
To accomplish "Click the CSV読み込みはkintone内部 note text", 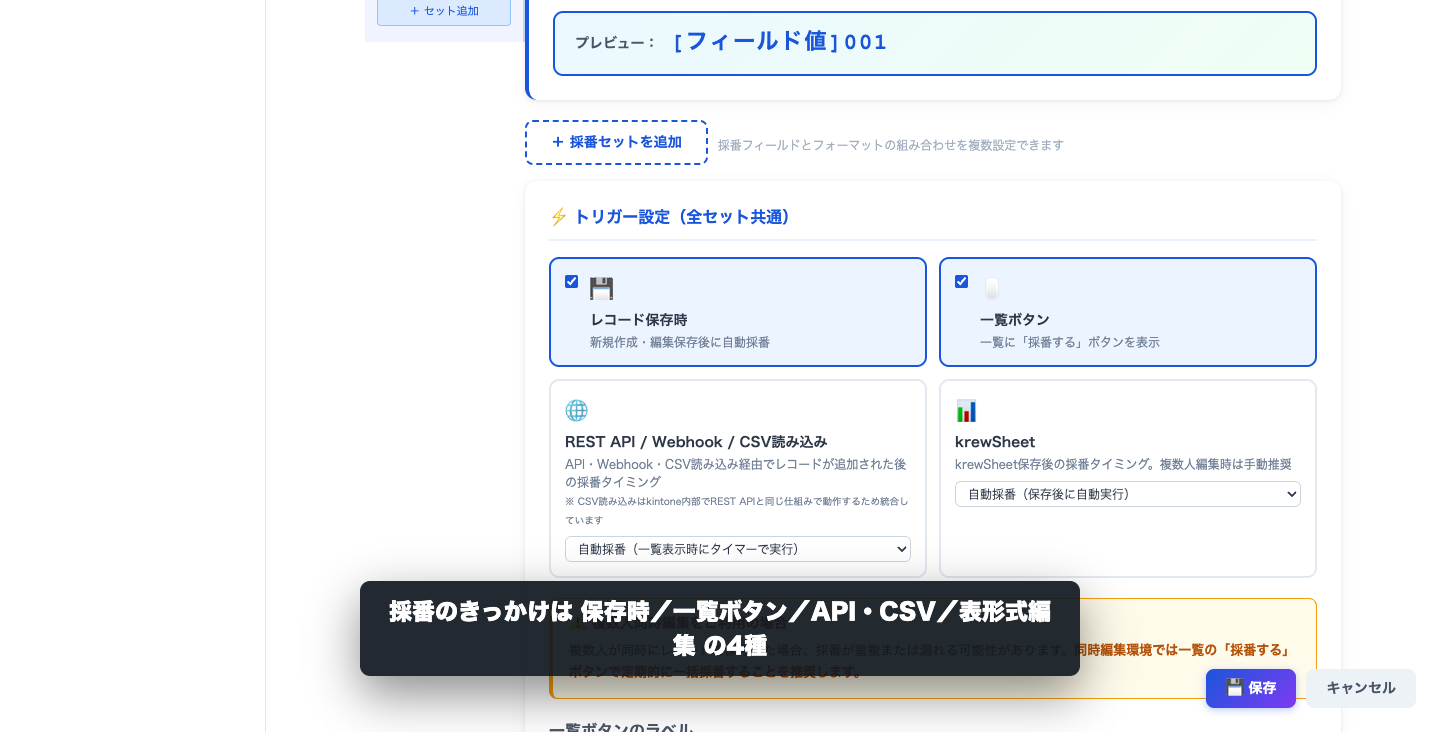I will 737,510.
